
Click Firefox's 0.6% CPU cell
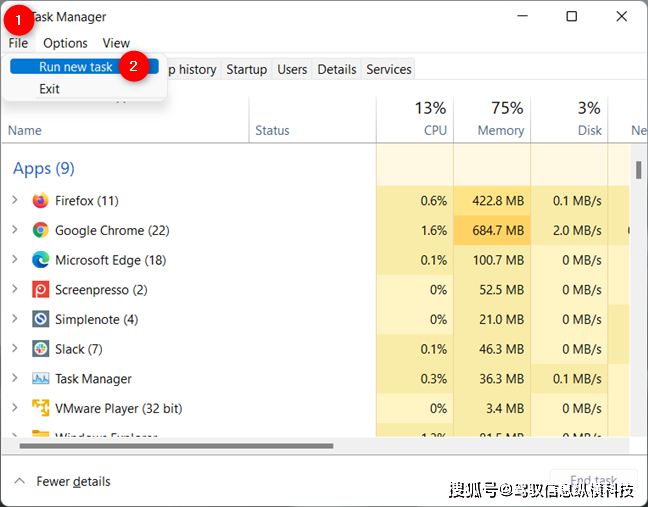415,200
